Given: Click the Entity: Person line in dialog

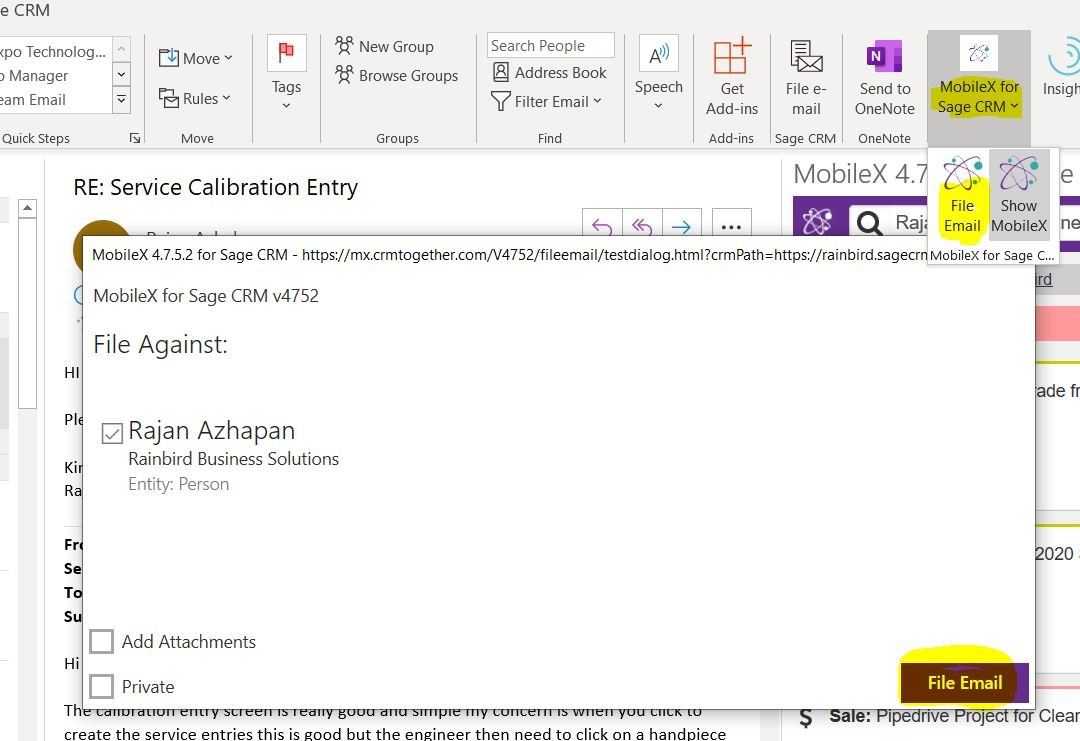Looking at the screenshot, I should [178, 484].
